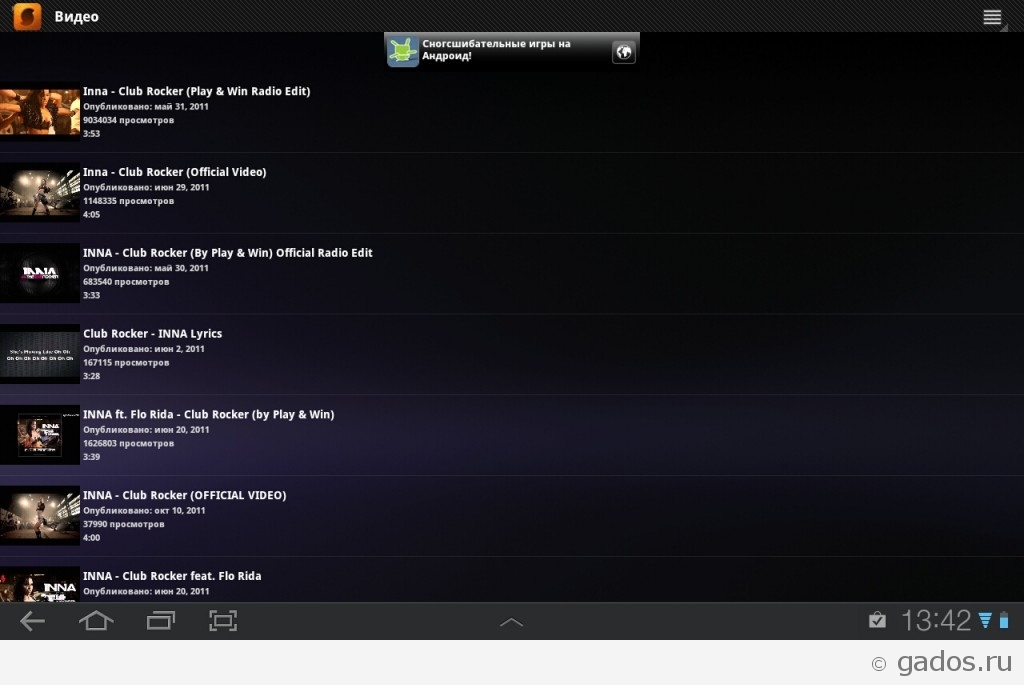
Task: Select 'Inna - Club Rocker (Official Video)' title
Action: 174,172
